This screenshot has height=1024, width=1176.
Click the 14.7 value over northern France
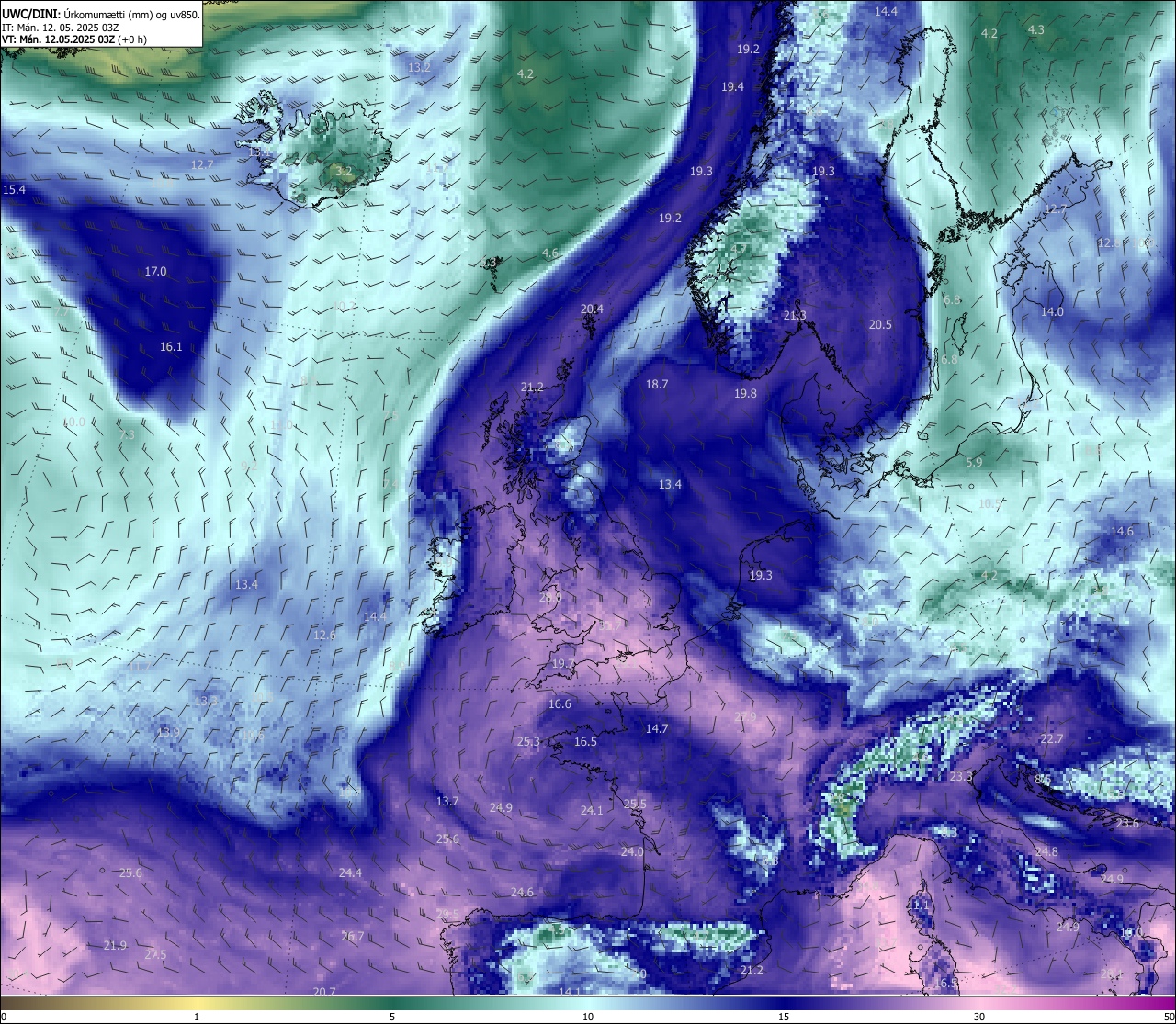coord(656,728)
